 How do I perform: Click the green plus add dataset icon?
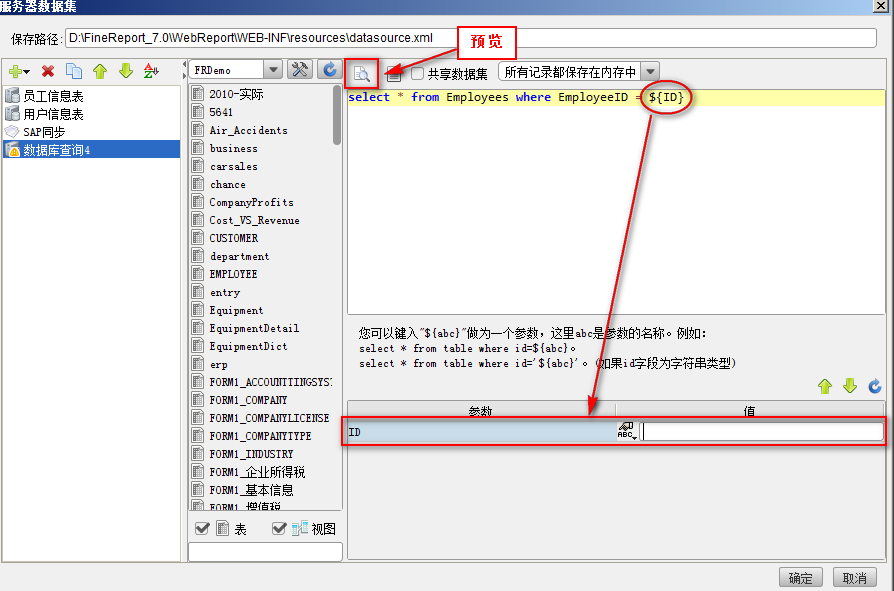click(19, 71)
